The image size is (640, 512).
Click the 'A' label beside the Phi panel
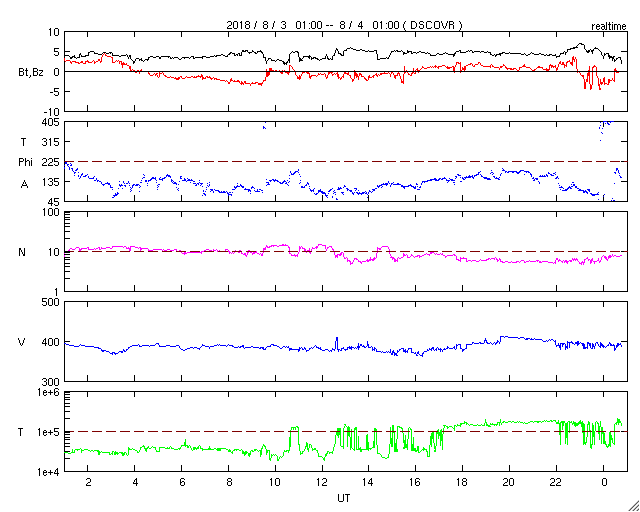[x=24, y=185]
